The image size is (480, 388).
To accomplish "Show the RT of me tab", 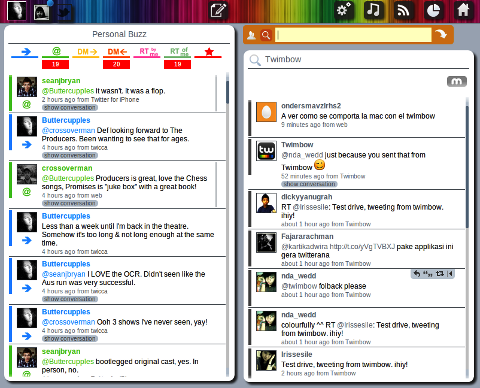I will (x=177, y=52).
